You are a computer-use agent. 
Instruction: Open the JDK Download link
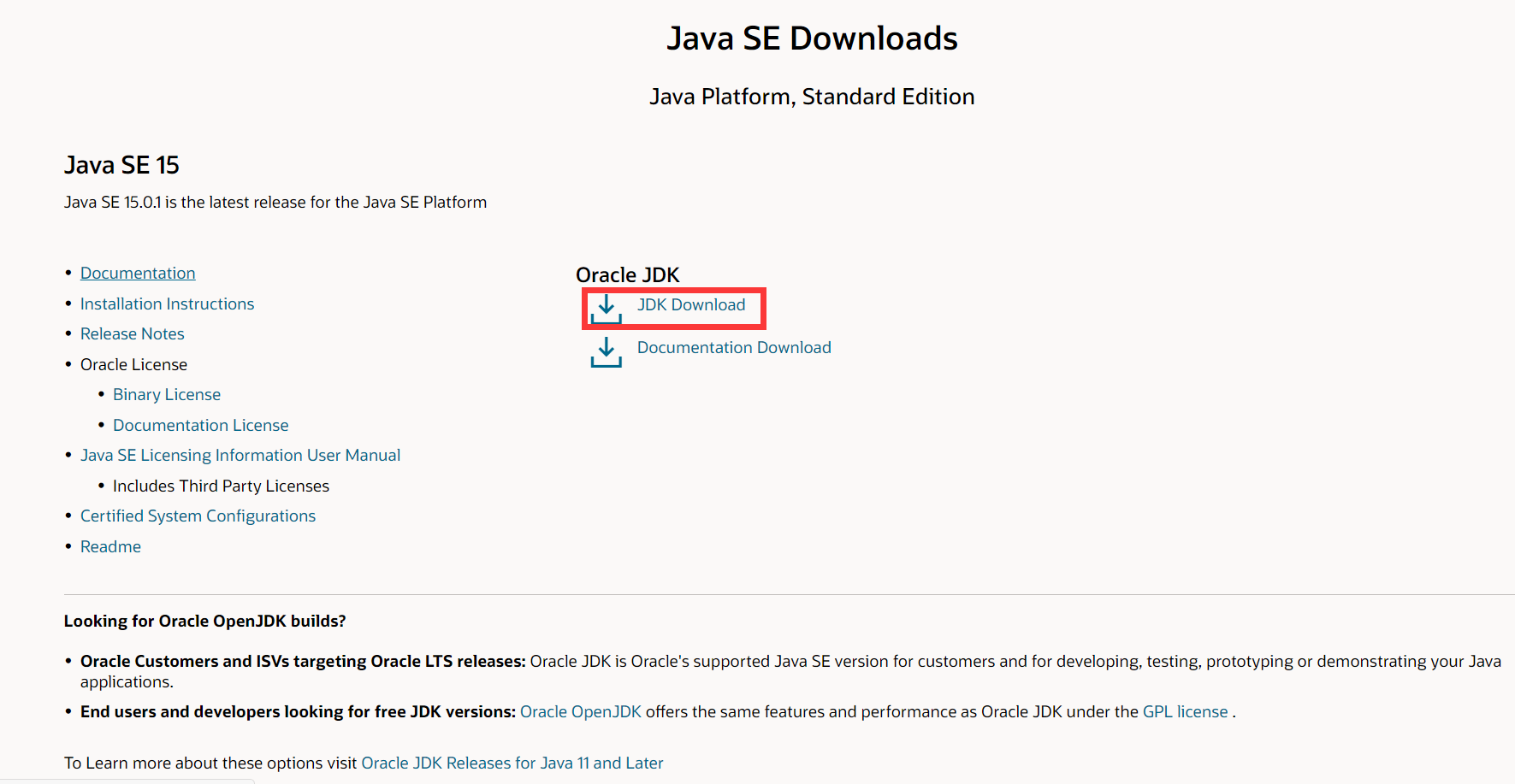(691, 305)
